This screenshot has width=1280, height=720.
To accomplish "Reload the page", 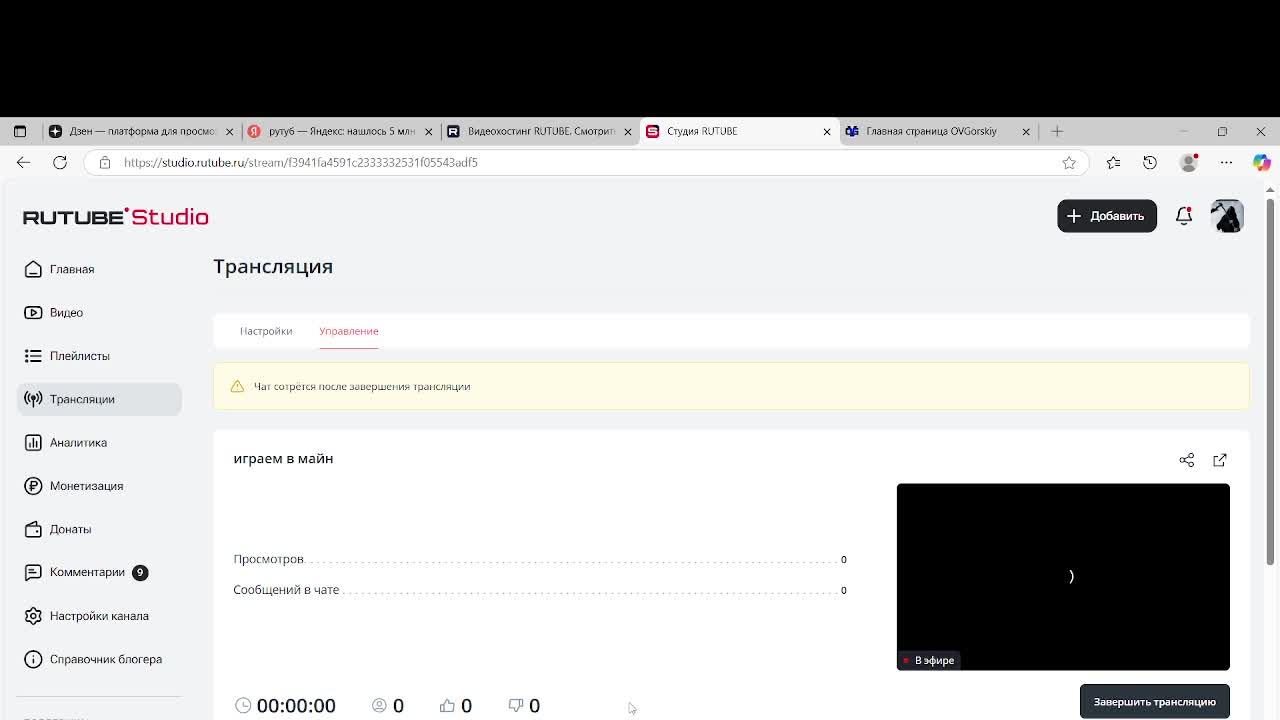I will pyautogui.click(x=60, y=162).
